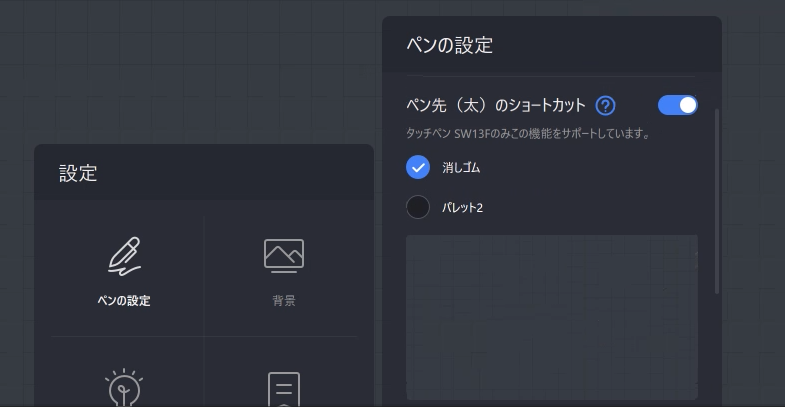Click the タッチペン SW13F support note text
The image size is (785, 407).
point(528,133)
